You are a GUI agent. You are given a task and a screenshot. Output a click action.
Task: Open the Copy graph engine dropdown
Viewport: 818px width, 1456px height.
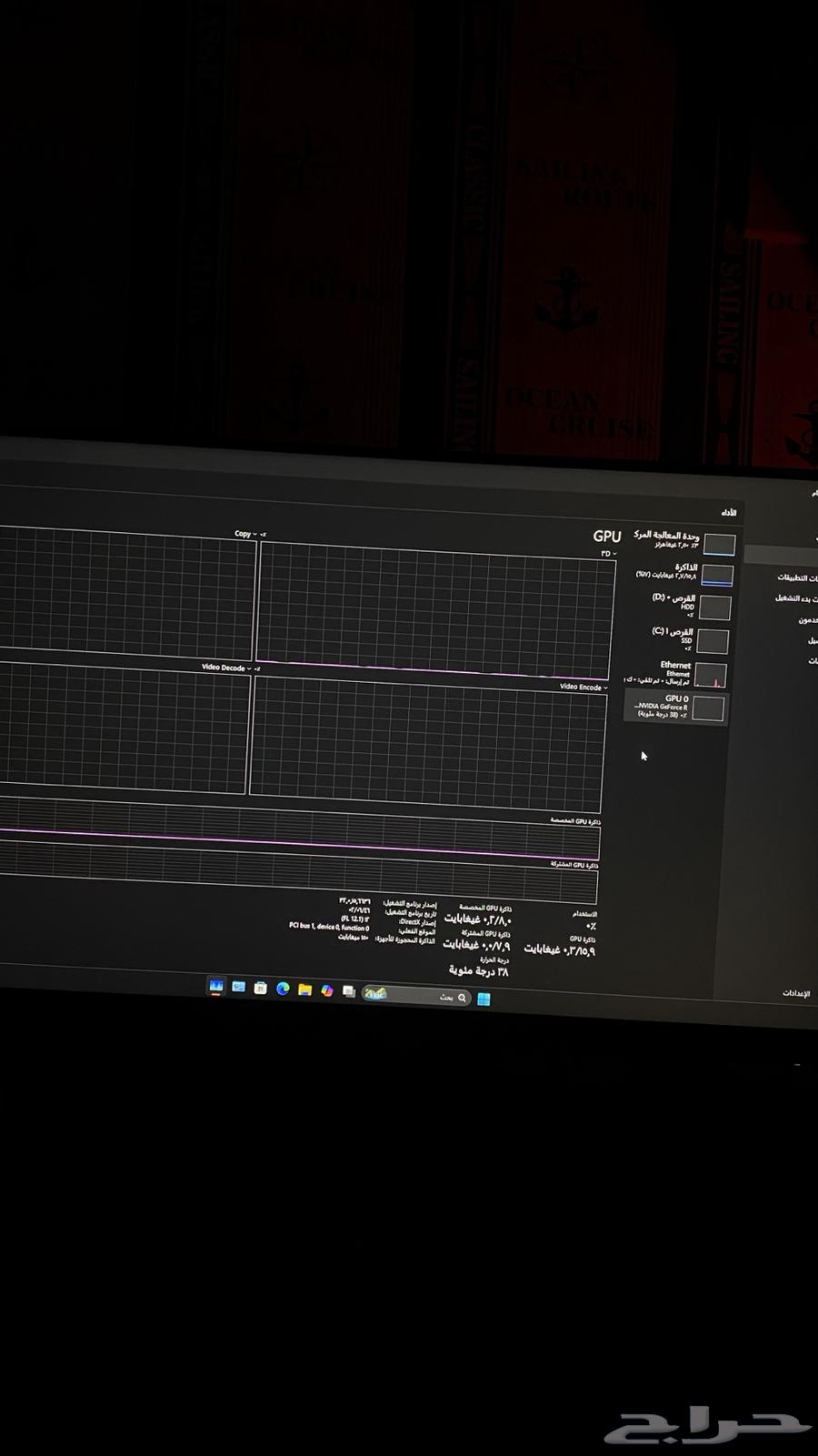[246, 534]
